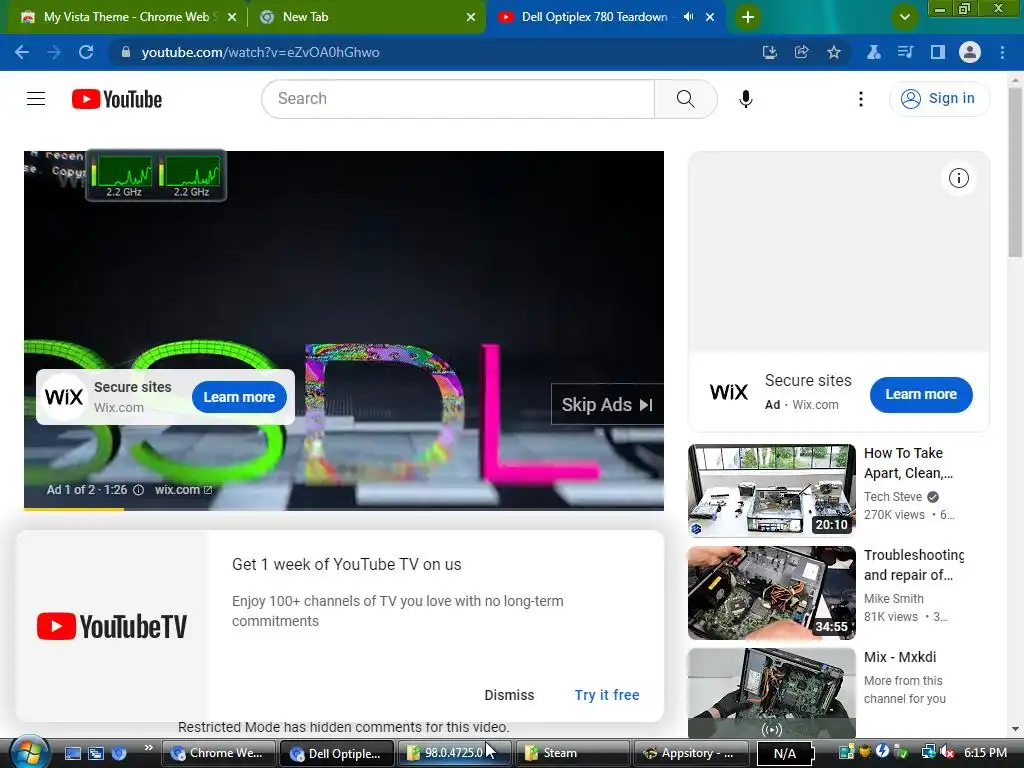Open 98.0.4725.0 taskbar window

point(453,753)
